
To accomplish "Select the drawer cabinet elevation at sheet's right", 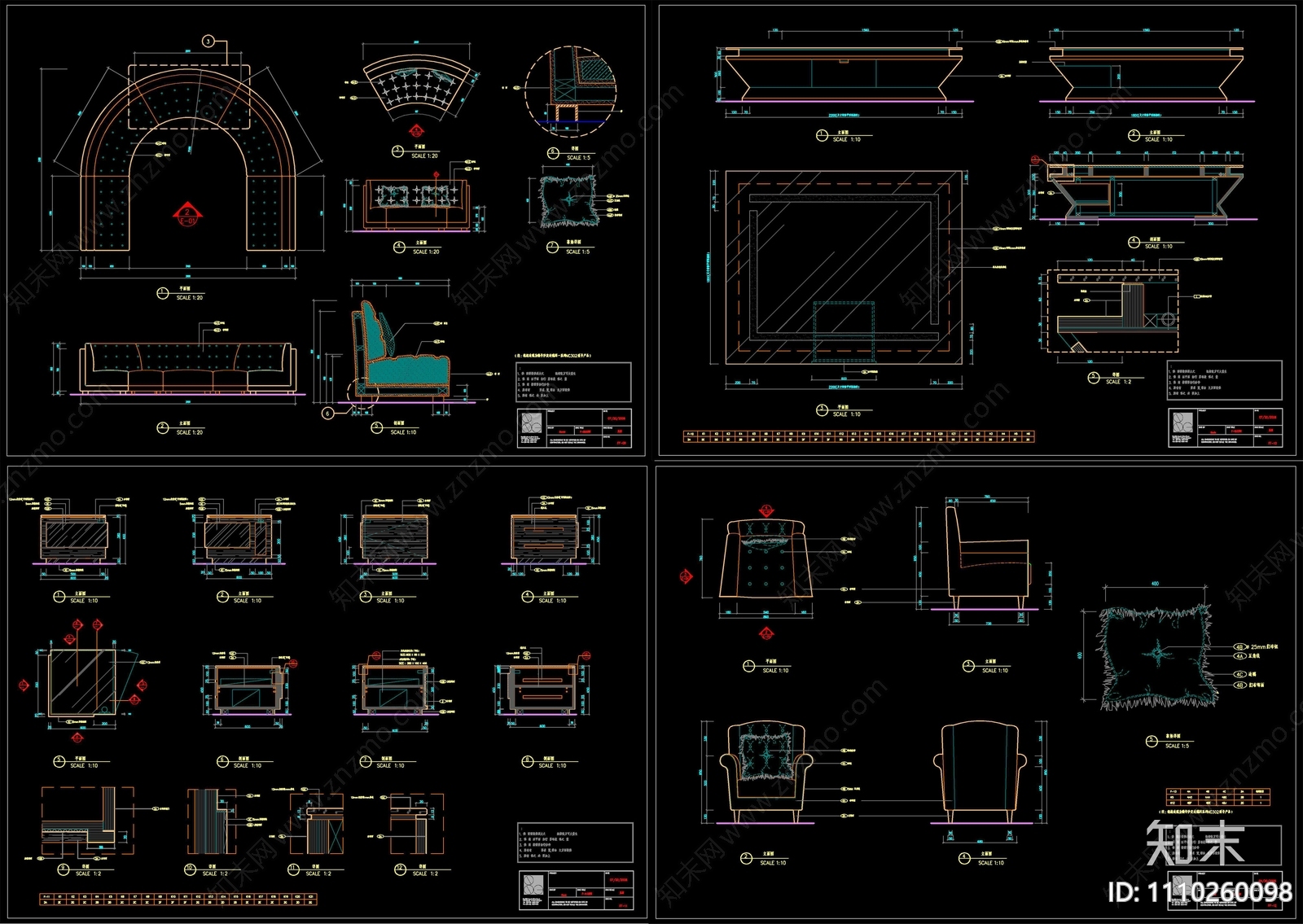I will tap(546, 537).
